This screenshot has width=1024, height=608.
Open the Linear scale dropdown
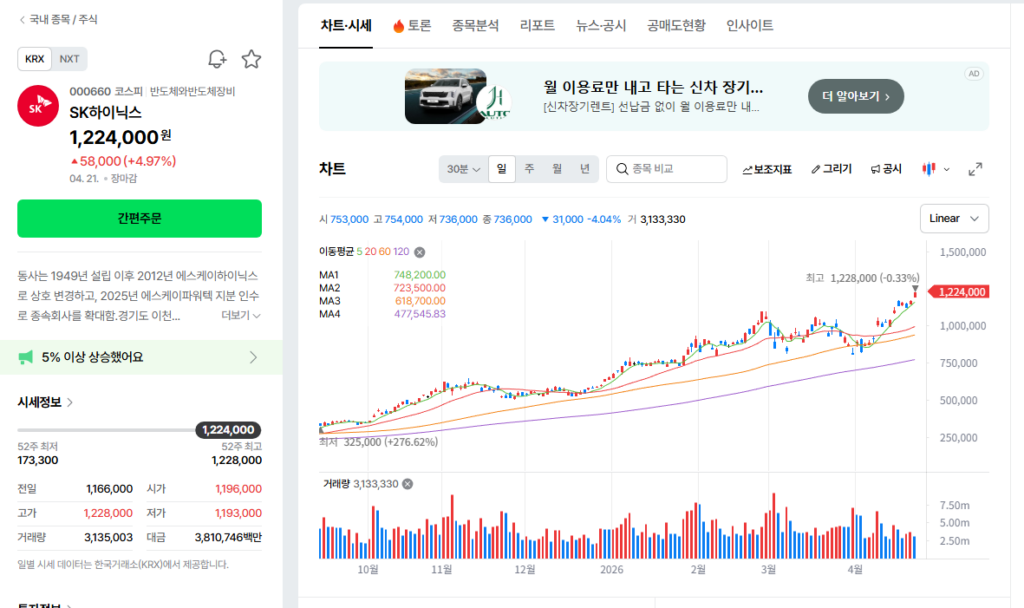954,219
